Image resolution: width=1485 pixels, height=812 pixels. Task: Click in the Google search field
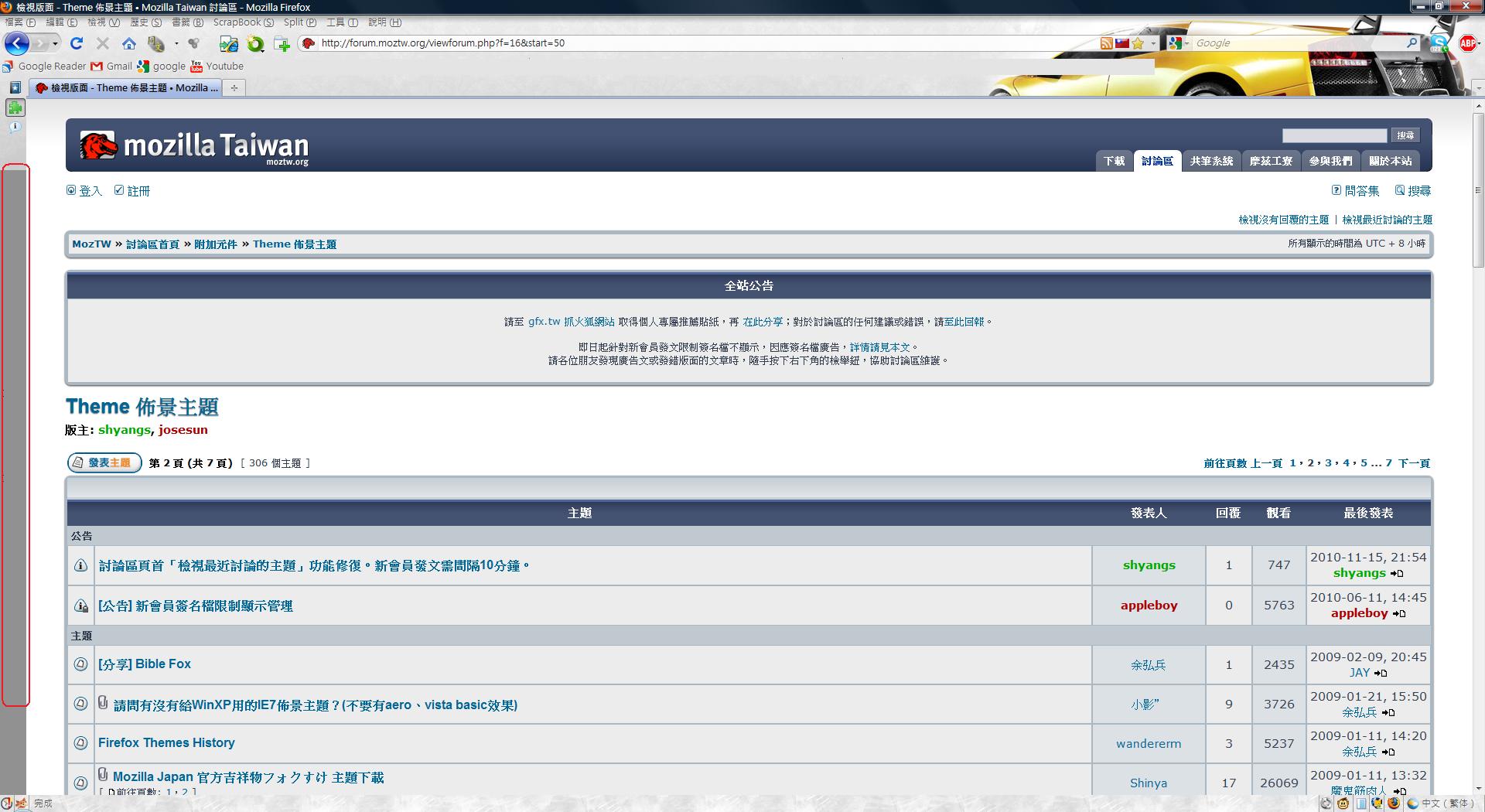click(x=1297, y=43)
